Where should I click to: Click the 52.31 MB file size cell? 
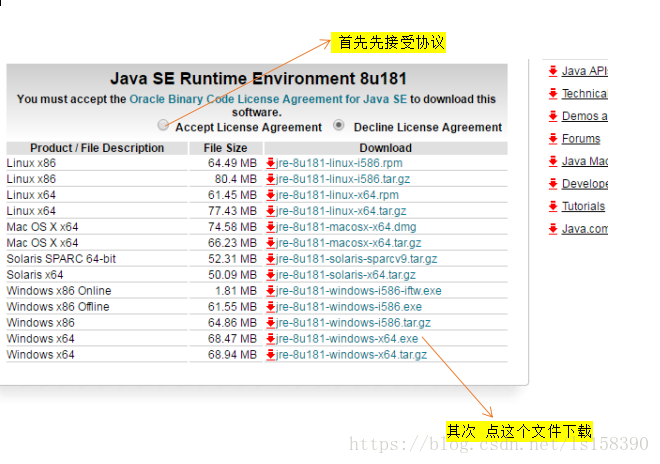(226, 259)
